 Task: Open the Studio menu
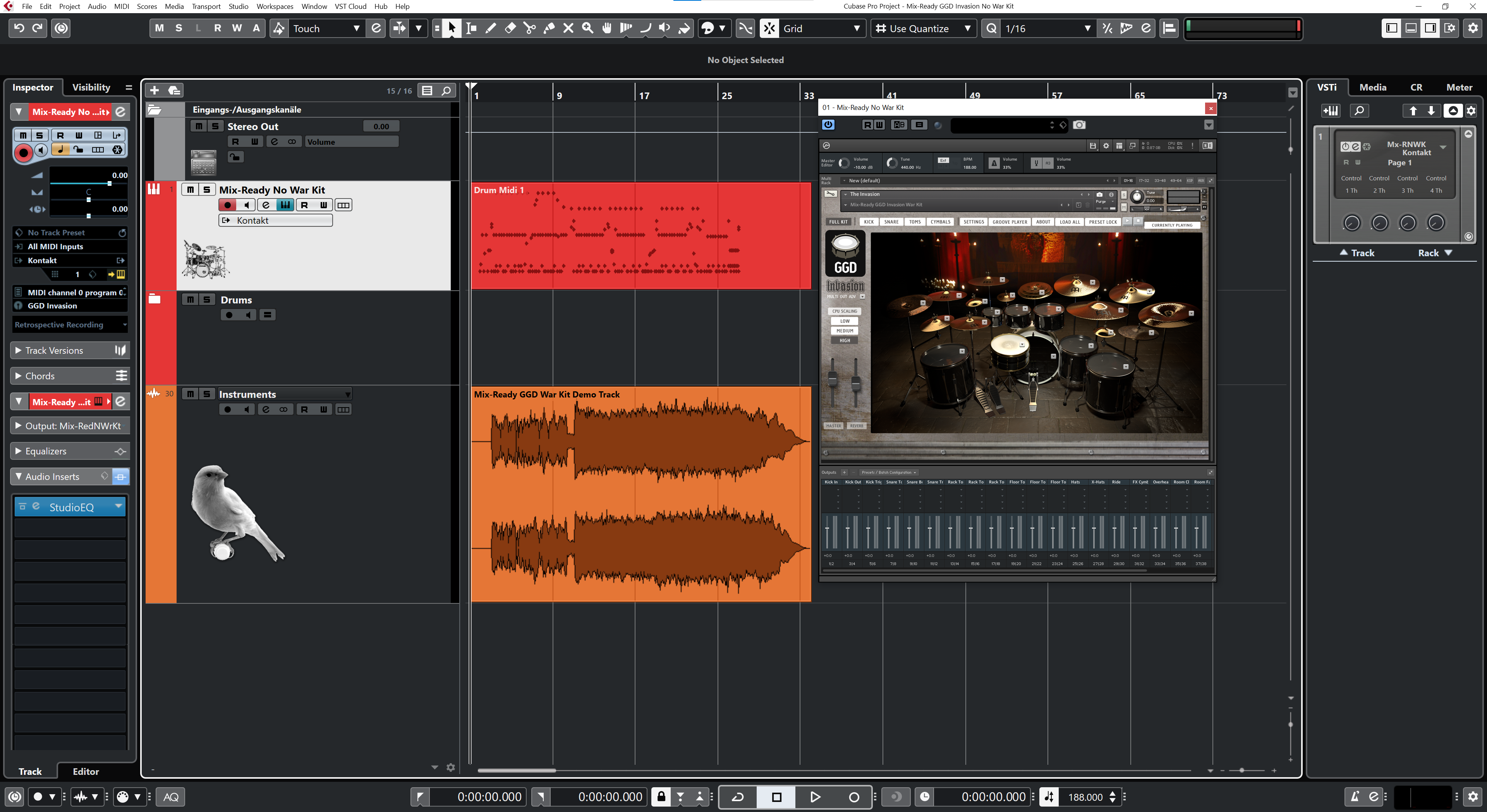(238, 6)
